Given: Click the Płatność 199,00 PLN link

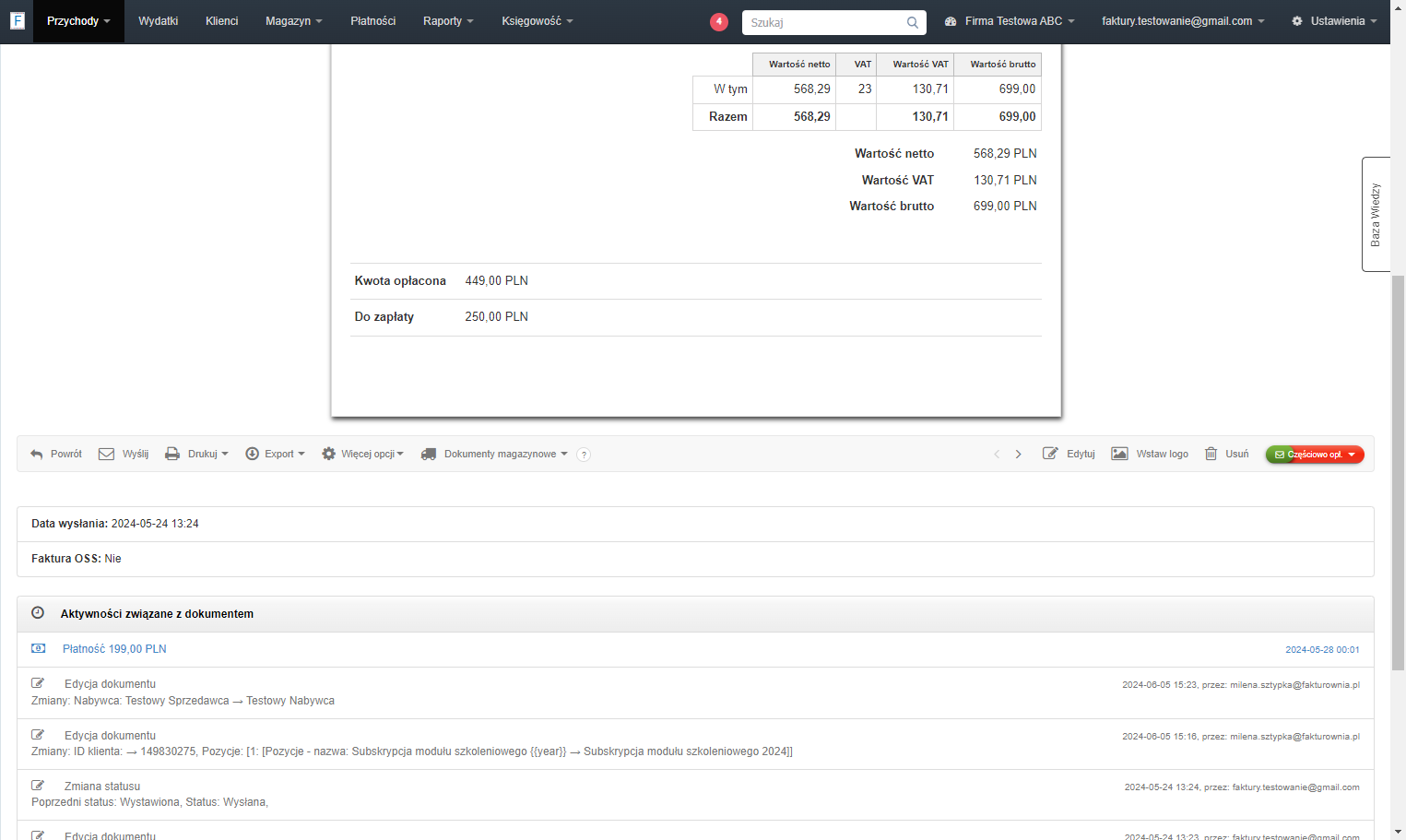Looking at the screenshot, I should click(x=114, y=649).
